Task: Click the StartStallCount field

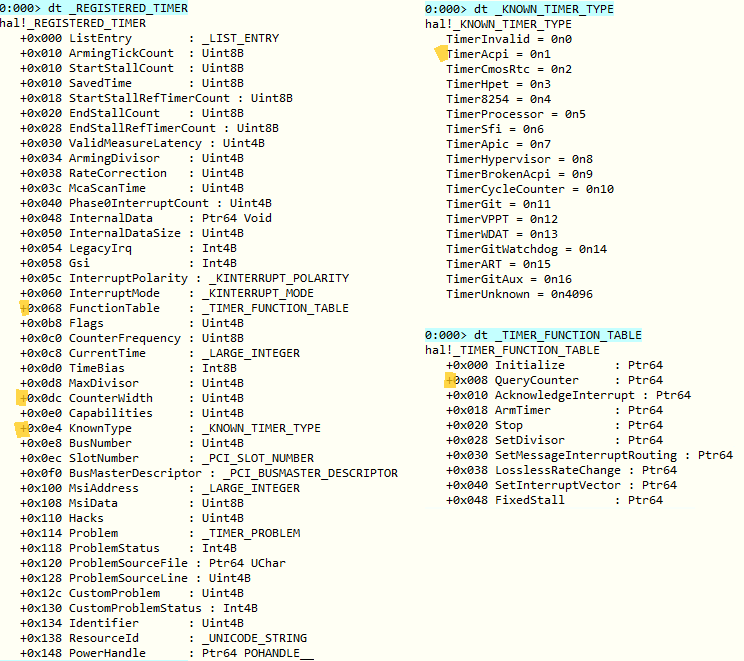Action: click(132, 68)
